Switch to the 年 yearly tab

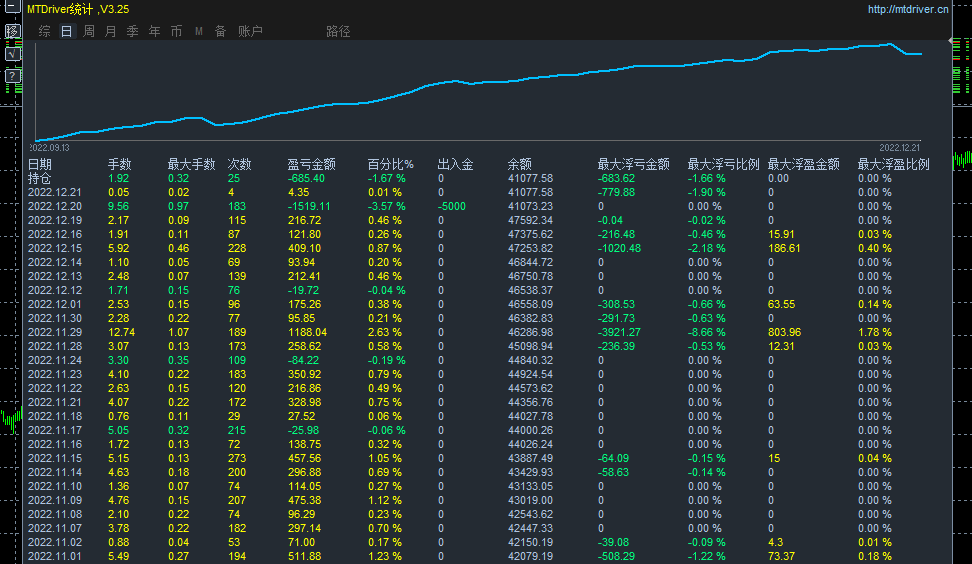coord(154,31)
